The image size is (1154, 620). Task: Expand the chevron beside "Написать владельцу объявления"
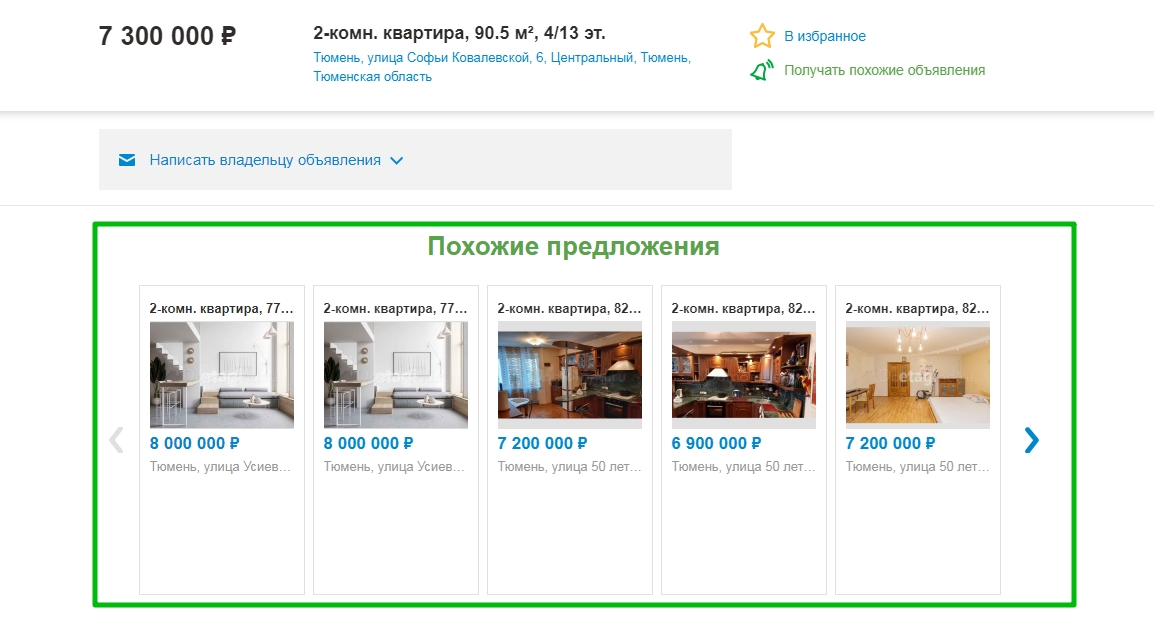pos(397,161)
